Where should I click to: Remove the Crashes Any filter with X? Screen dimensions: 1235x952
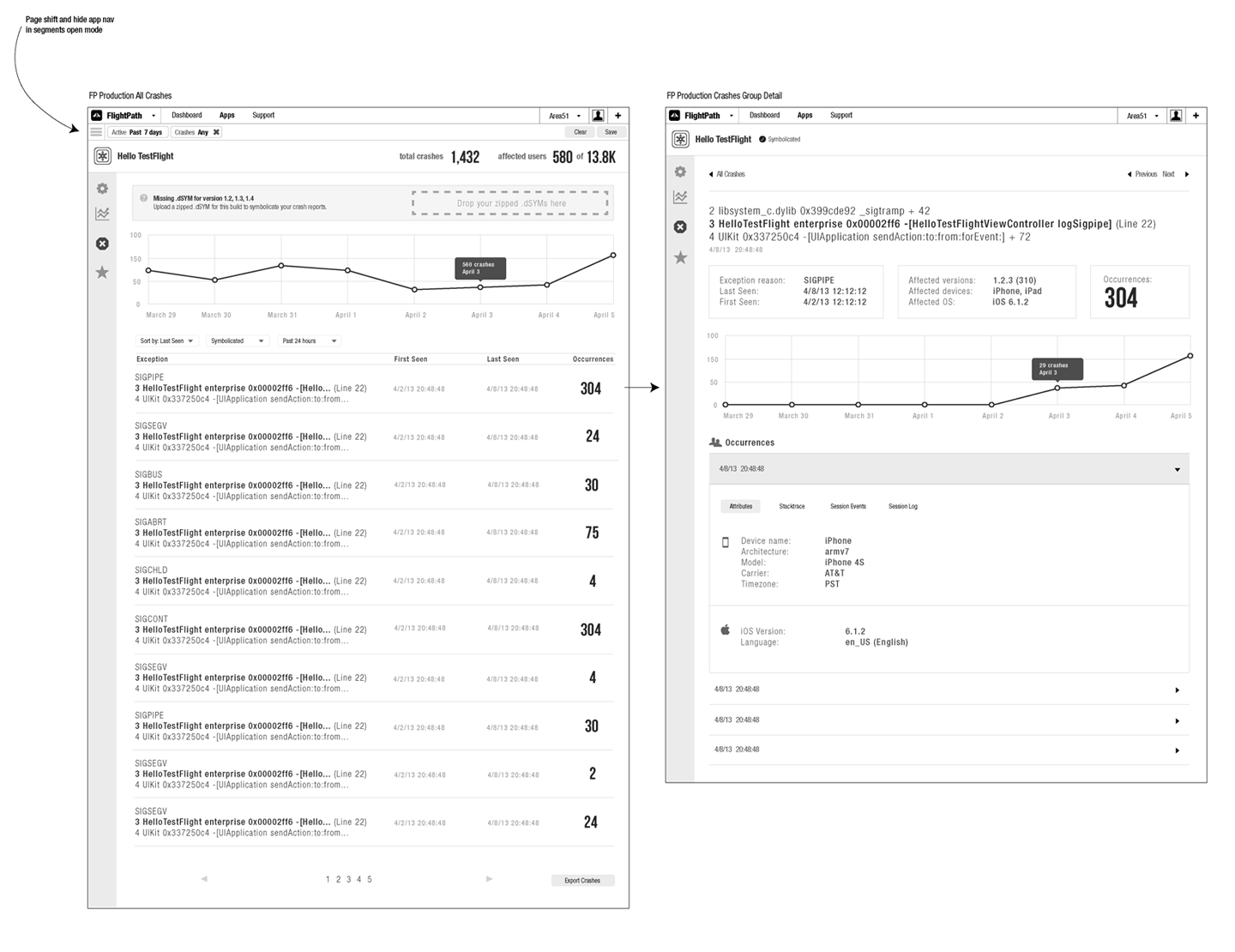click(216, 132)
